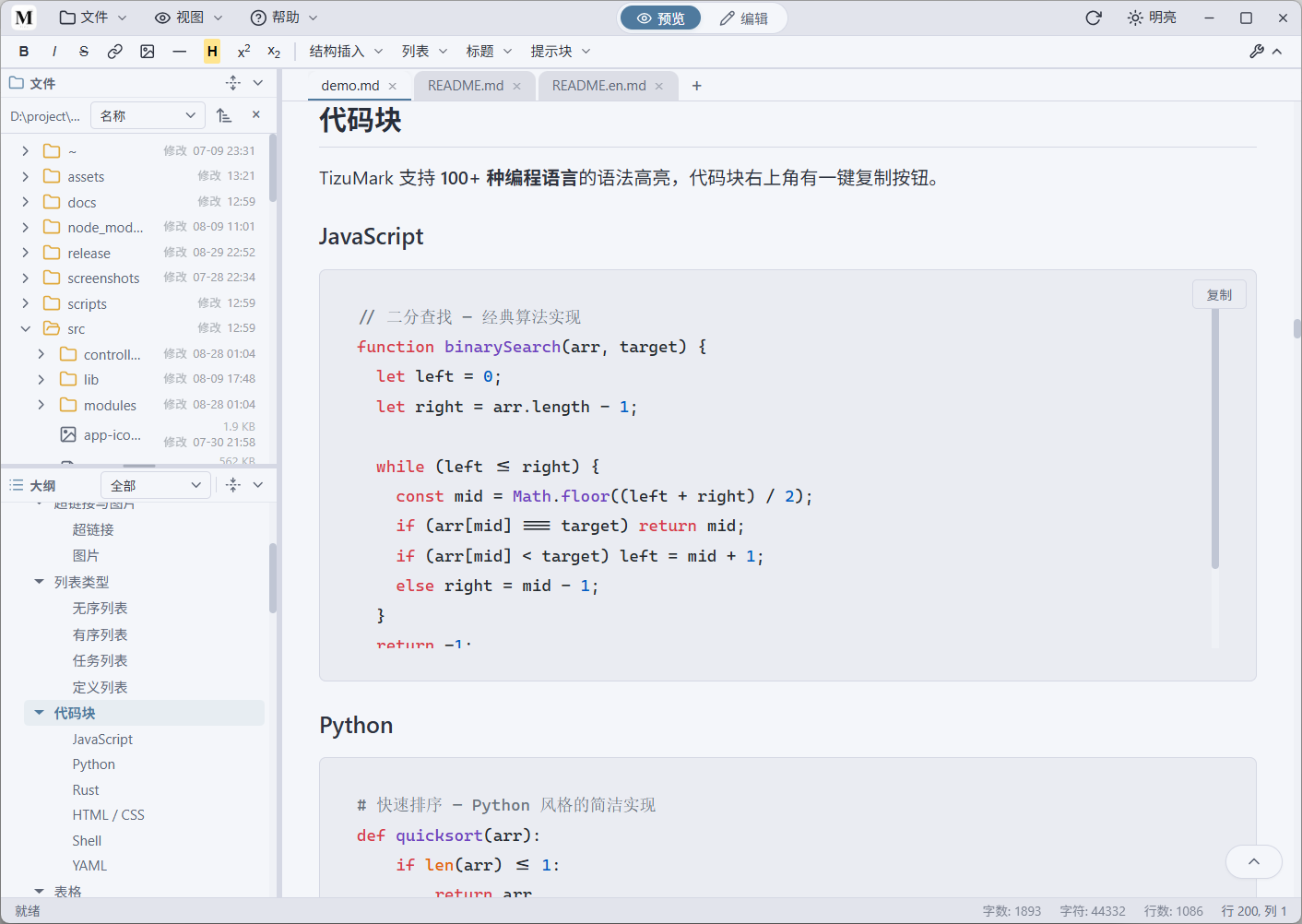Click the TizuMark M logo

(24, 18)
